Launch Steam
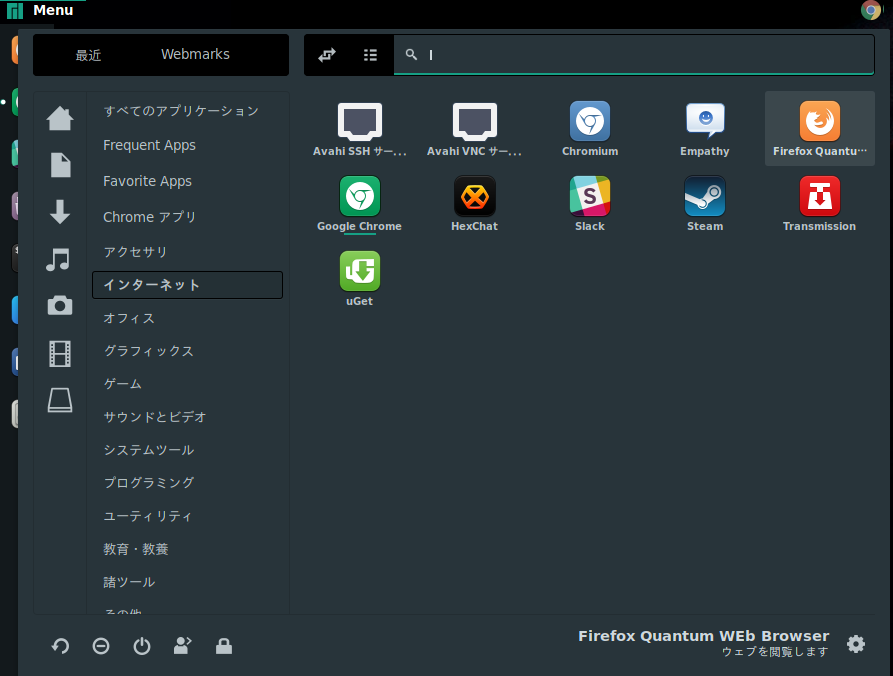Screen dimensions: 893x676 tap(704, 203)
